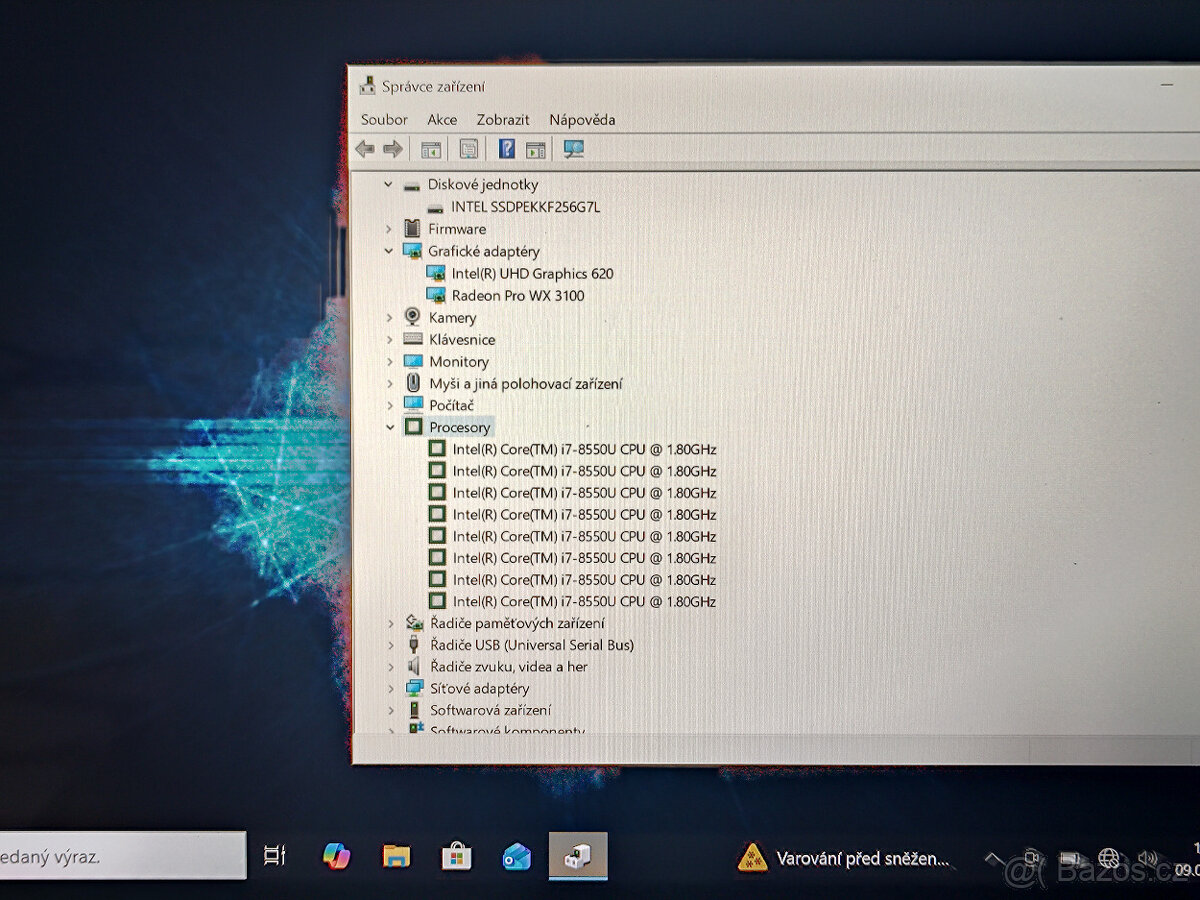Click the Help question mark toolbar icon
Viewport: 1200px width, 900px height.
506,148
